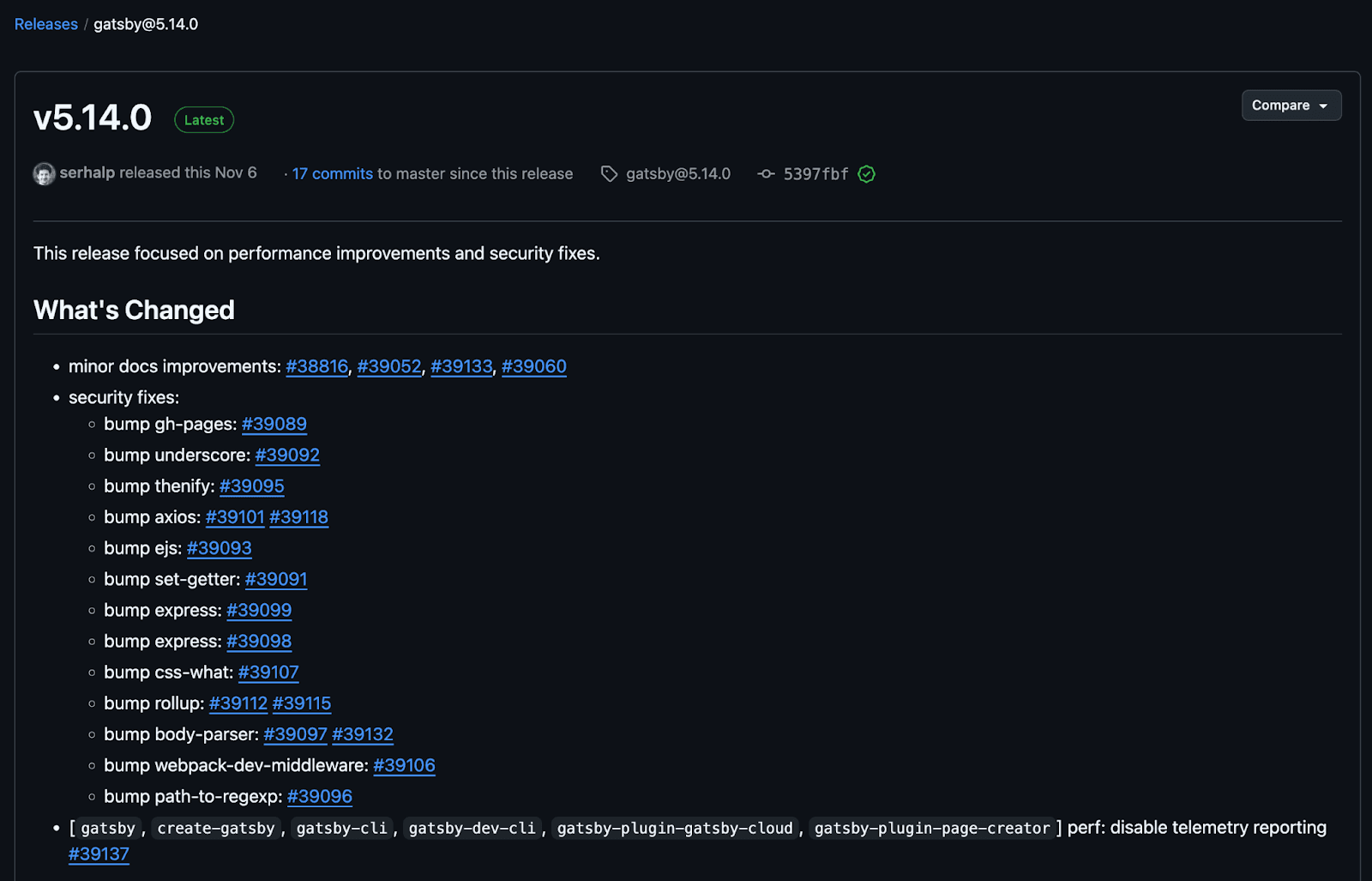The height and width of the screenshot is (881, 1372).
Task: Open serhalp's avatar image
Action: [x=45, y=174]
